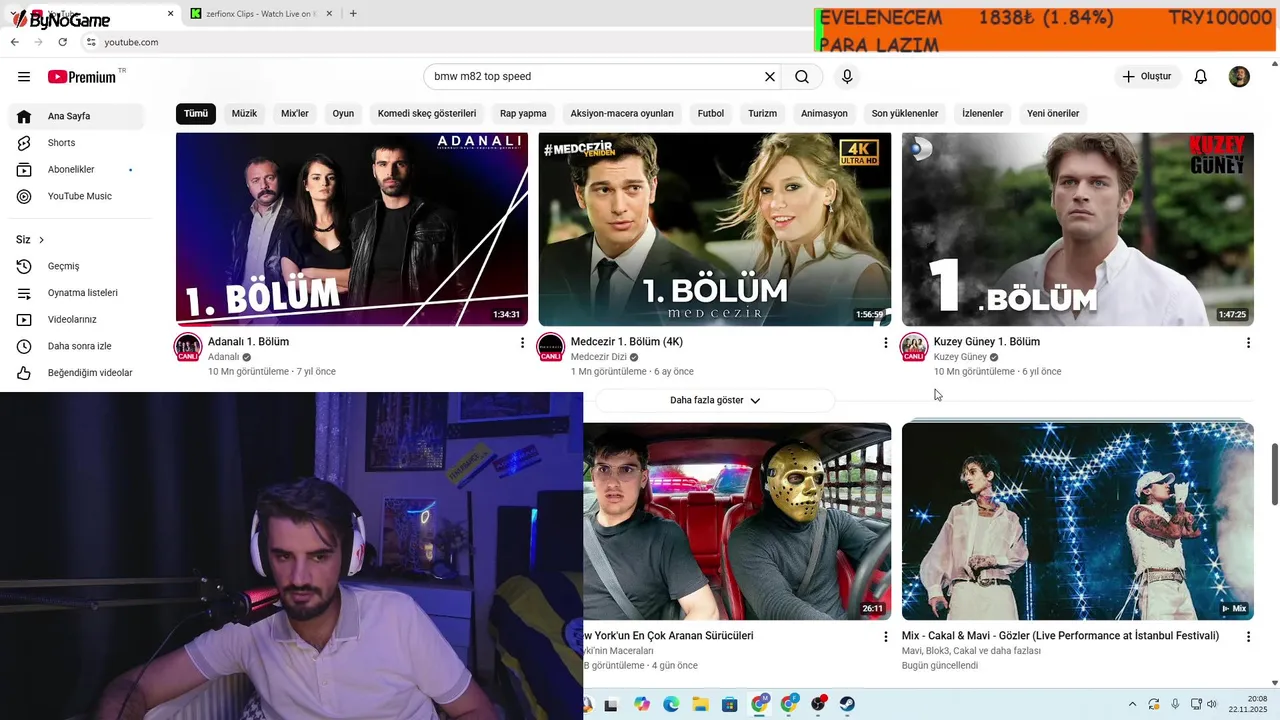The height and width of the screenshot is (720, 1280).
Task: Open the Medcezir 1. Bölüm (4K) title
Action: 627,342
